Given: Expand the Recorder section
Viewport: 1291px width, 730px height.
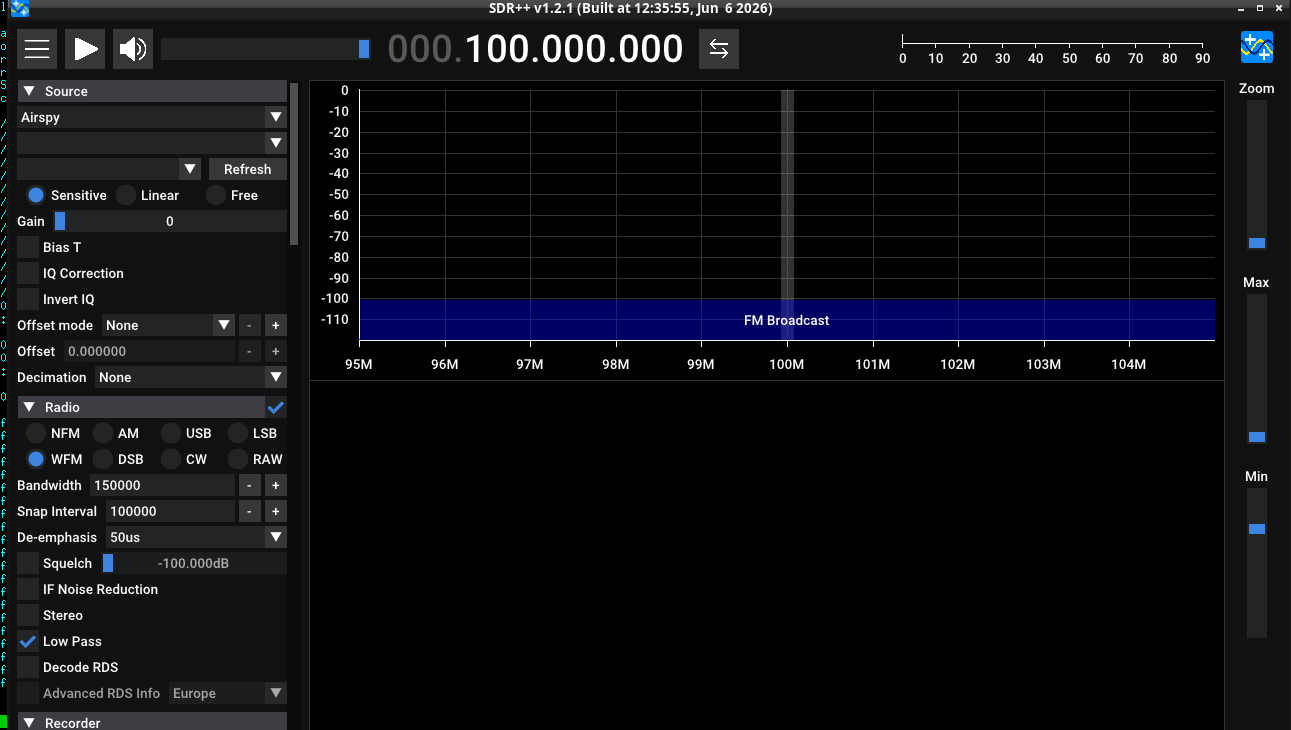Looking at the screenshot, I should click(152, 721).
